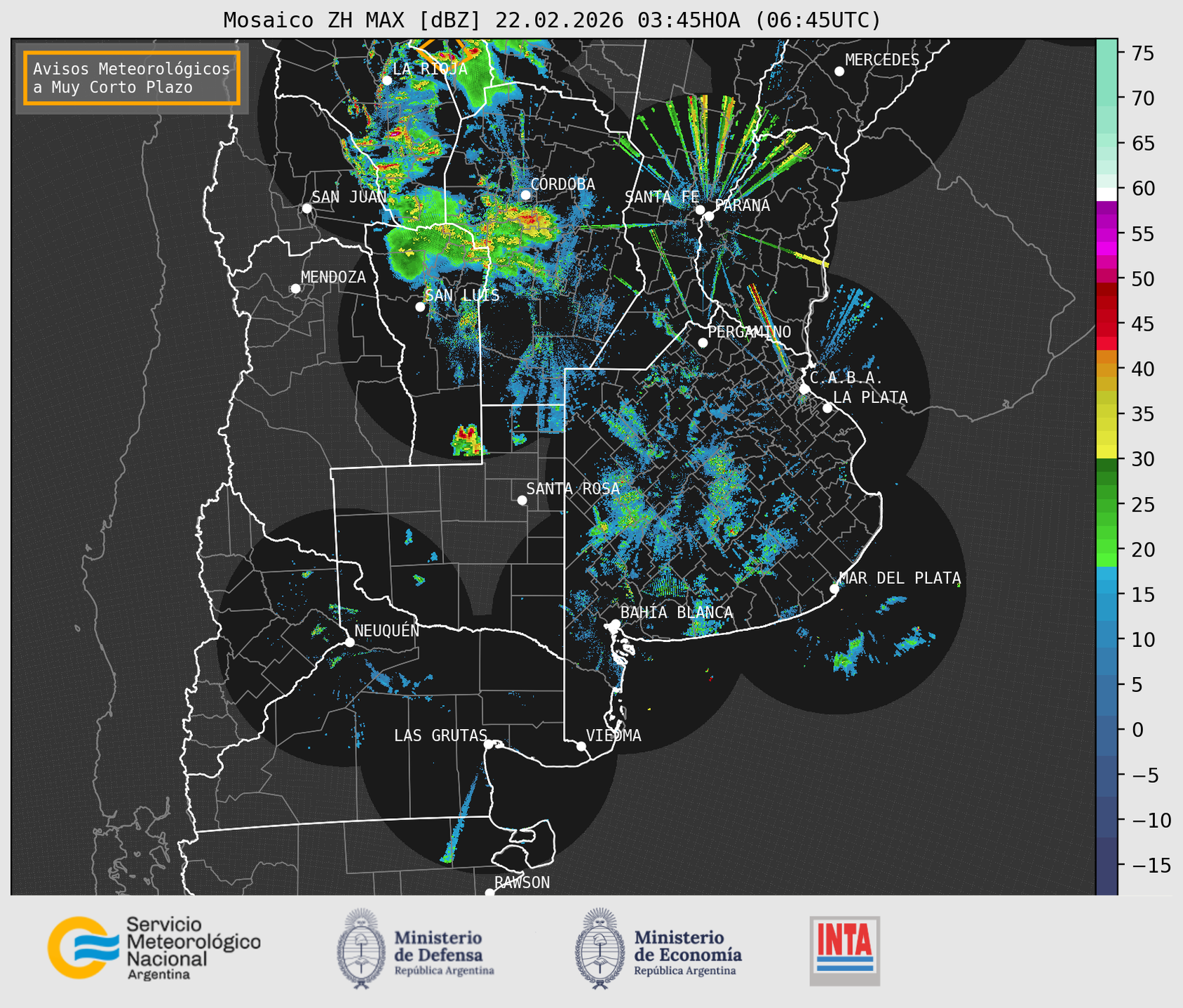
Task: Click the Santa Rosa city marker dot
Action: (522, 500)
